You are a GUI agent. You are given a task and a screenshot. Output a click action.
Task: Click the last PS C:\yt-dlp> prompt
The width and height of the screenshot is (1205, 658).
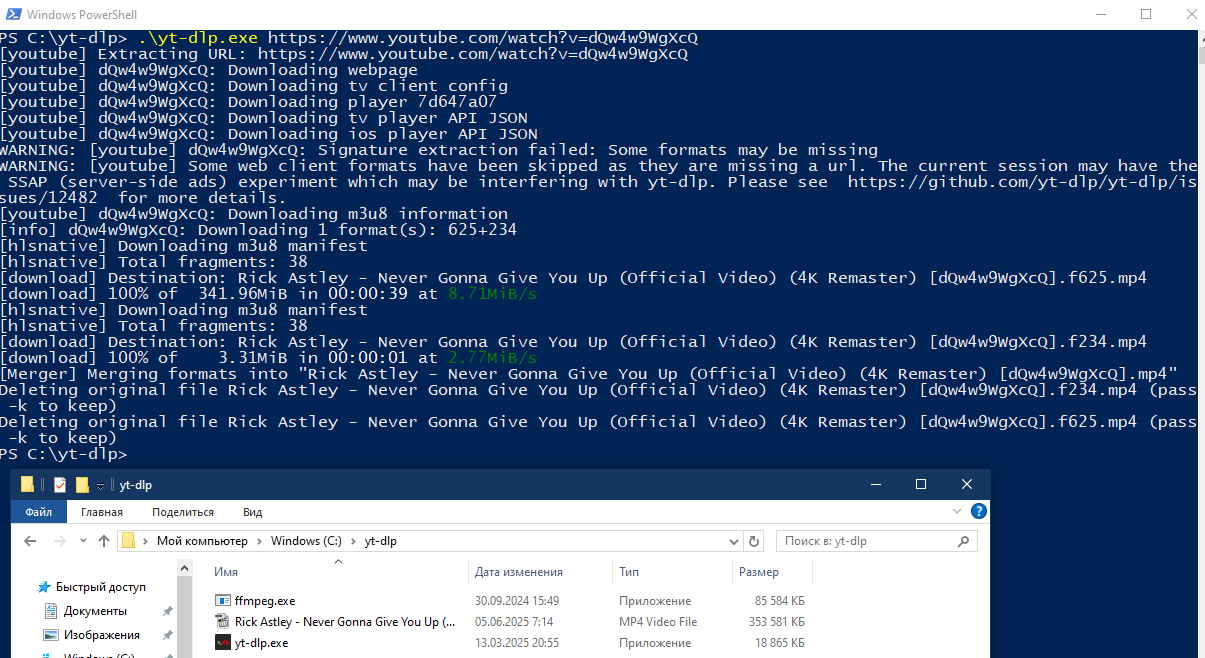(64, 454)
